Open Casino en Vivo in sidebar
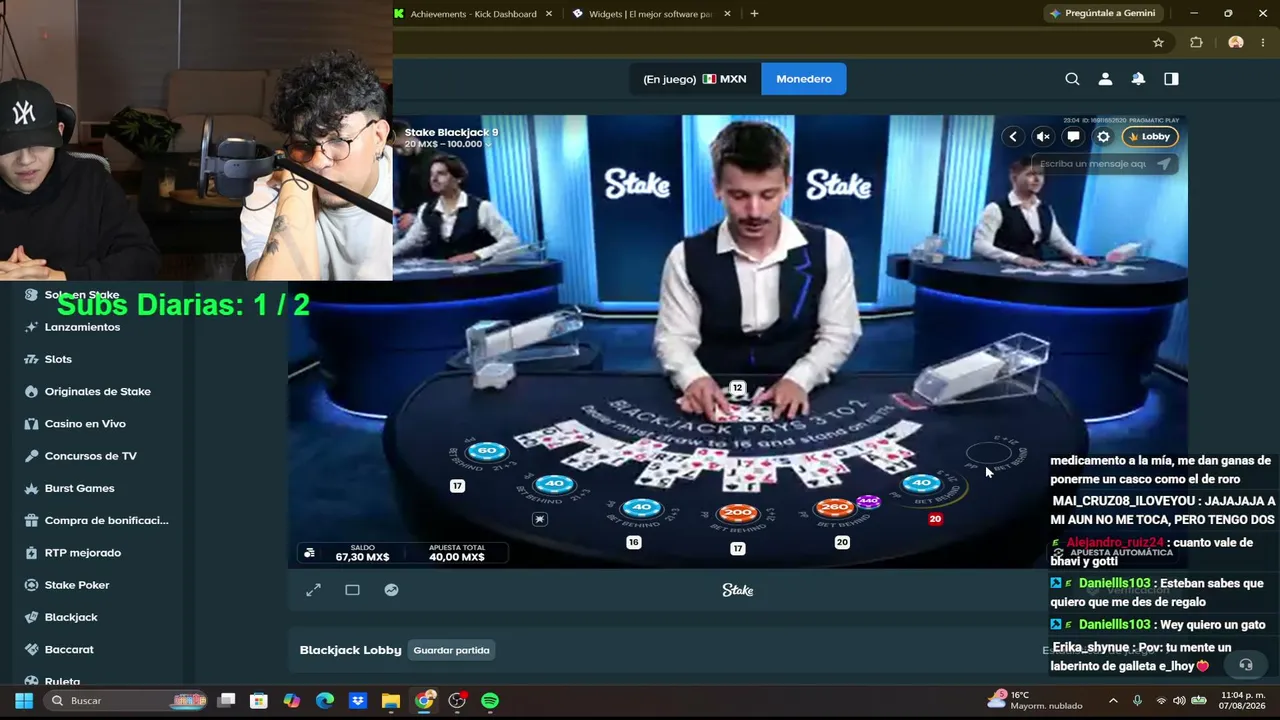Screen dimensions: 1280x720 click(x=85, y=424)
